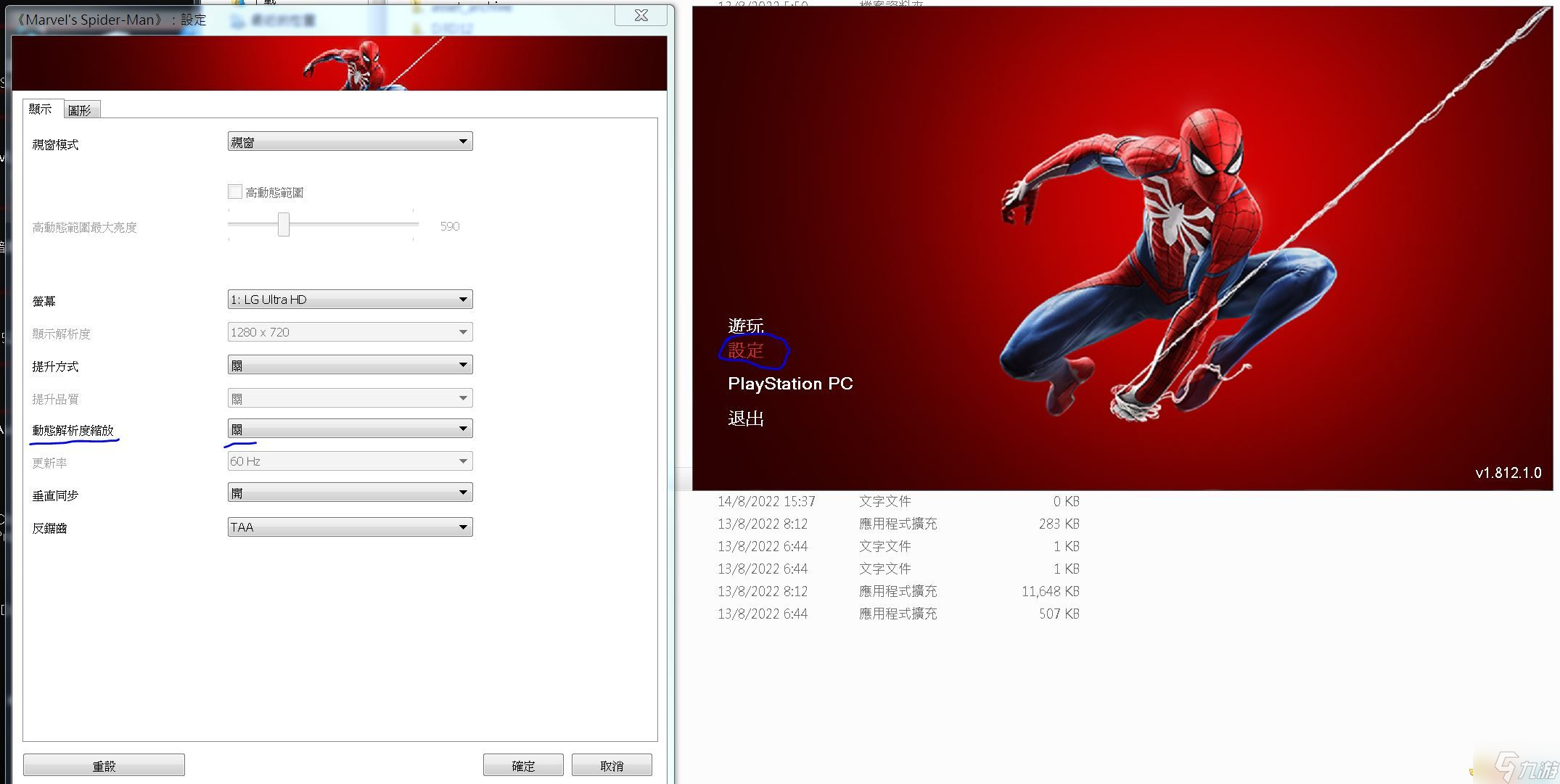Viewport: 1560px width, 784px height.
Task: Click the 確定 confirm button
Action: [x=523, y=765]
